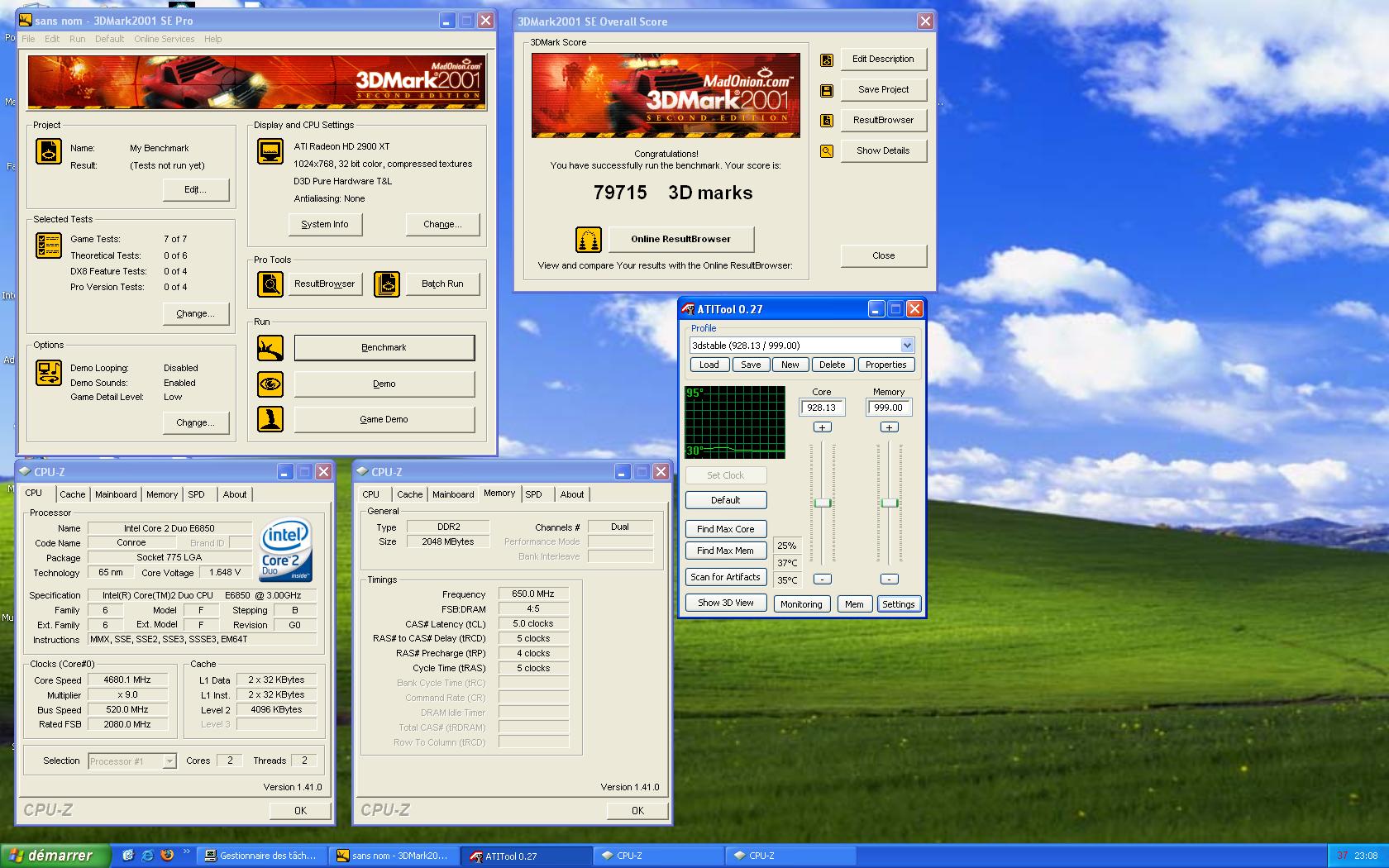
Task: Increase Core clock with plus button
Action: click(x=822, y=427)
